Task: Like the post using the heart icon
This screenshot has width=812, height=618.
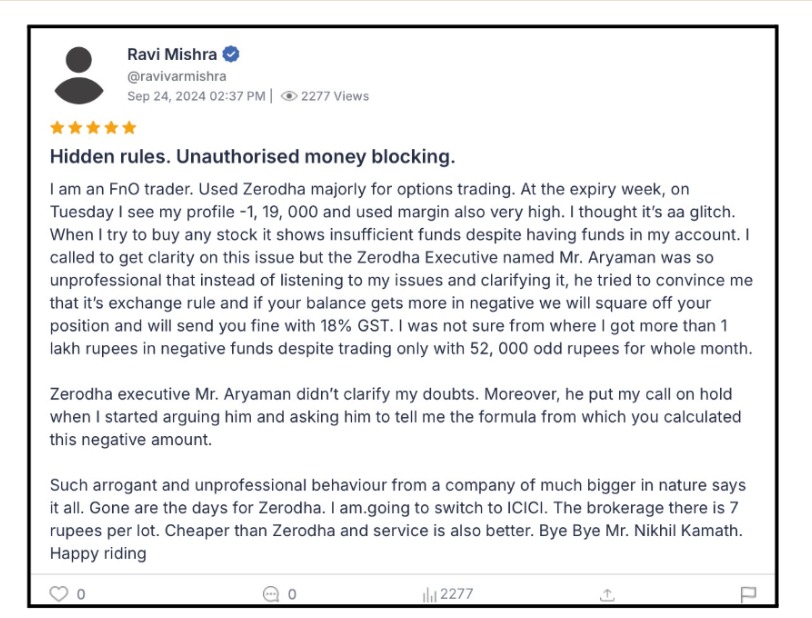Action: [x=59, y=593]
